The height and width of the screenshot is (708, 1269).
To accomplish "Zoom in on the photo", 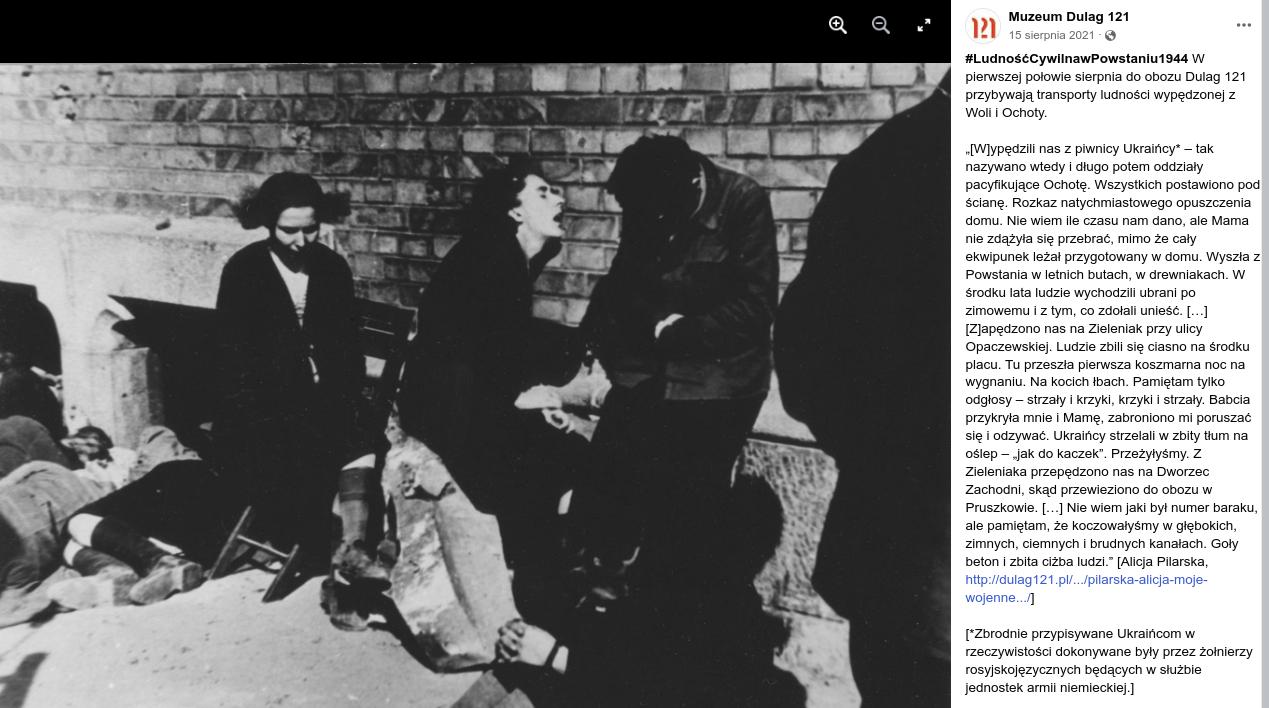I will (x=838, y=26).
